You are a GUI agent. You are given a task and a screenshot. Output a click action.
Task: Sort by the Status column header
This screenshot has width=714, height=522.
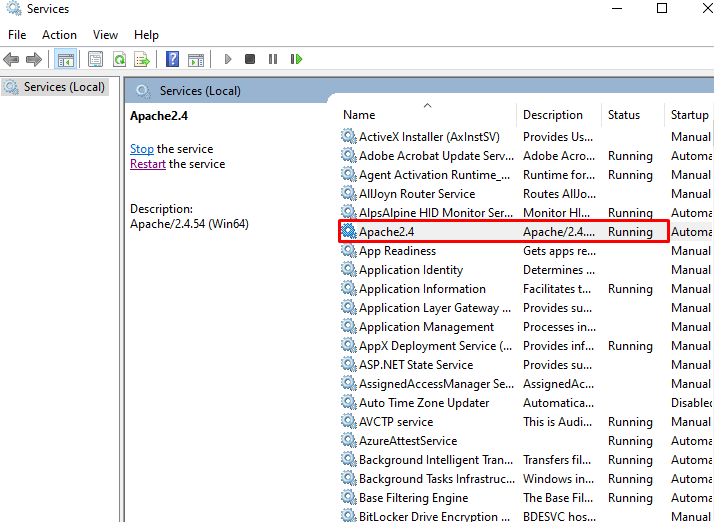624,115
